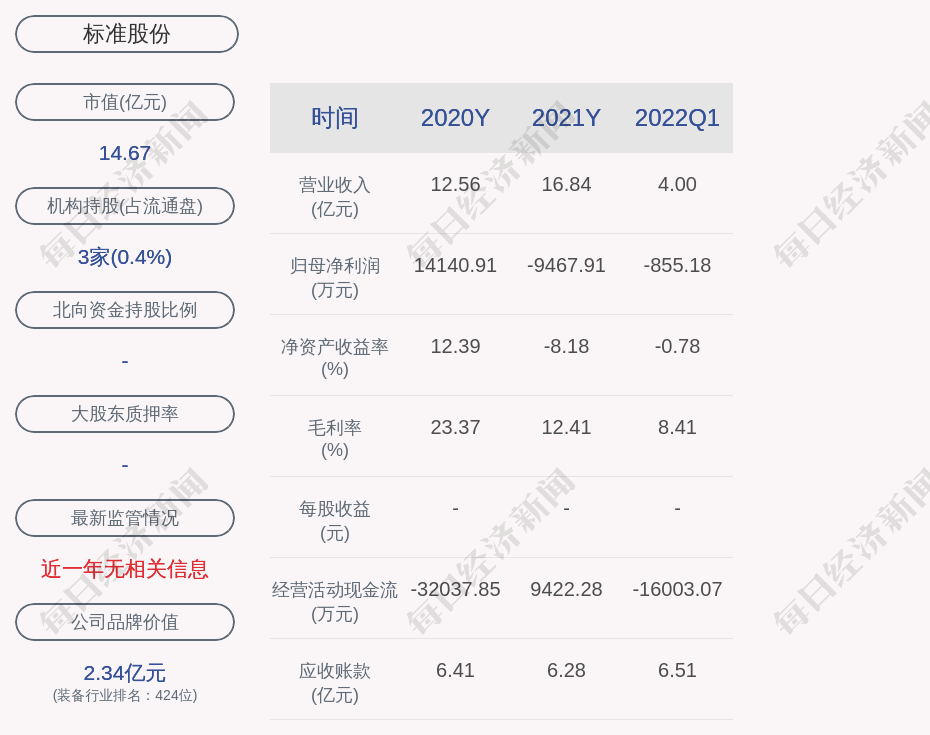Select the 市值(亿元) label pill
The height and width of the screenshot is (735, 930).
click(125, 102)
